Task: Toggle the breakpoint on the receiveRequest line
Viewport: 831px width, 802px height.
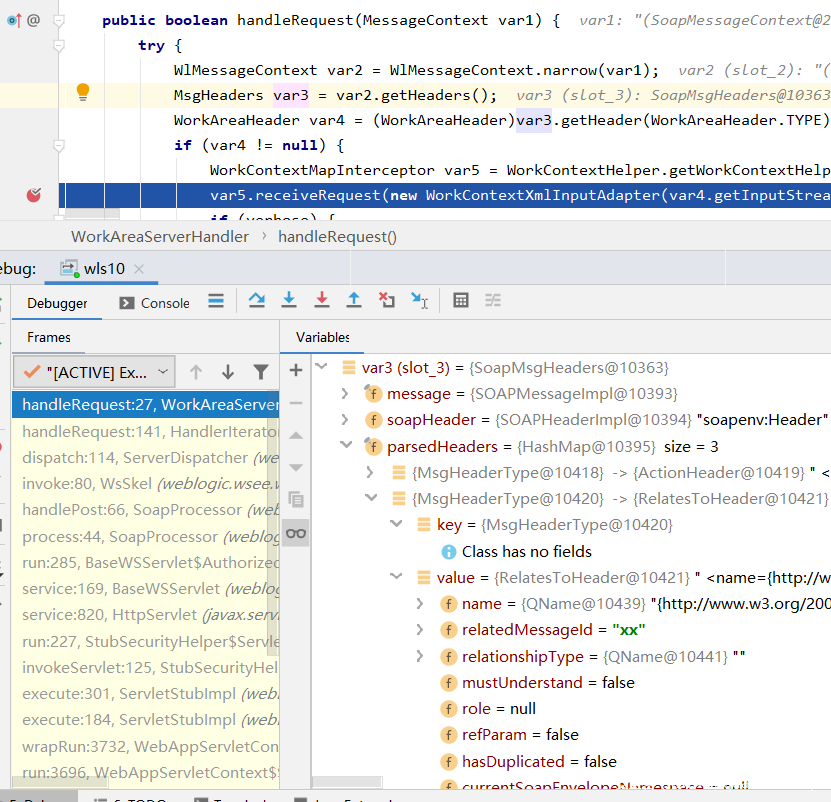Action: [34, 195]
